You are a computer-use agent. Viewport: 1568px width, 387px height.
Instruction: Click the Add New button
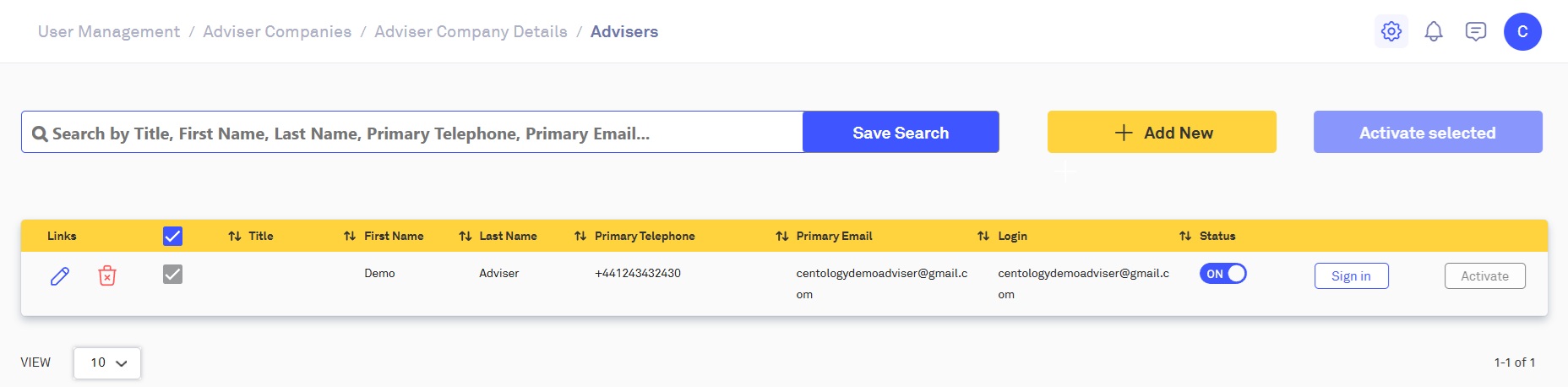pos(1162,133)
